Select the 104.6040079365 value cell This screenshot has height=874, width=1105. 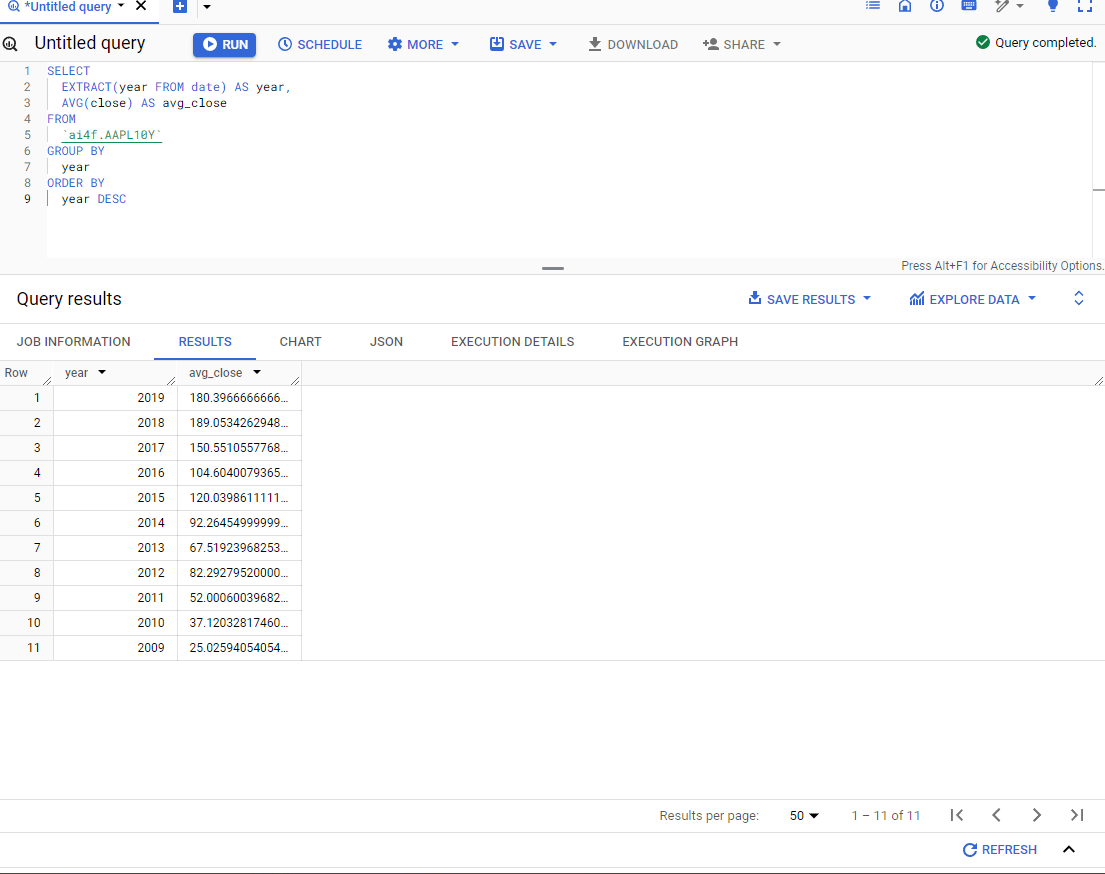pyautogui.click(x=240, y=473)
